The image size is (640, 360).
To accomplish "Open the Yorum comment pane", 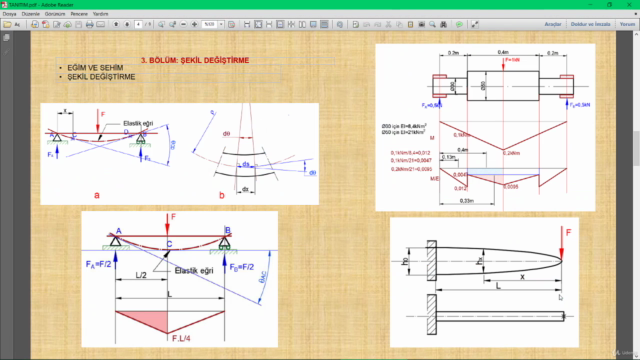I will click(627, 24).
